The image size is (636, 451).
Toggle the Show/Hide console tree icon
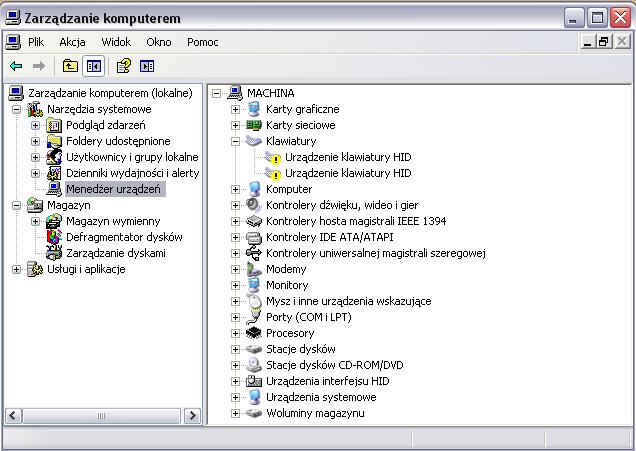pyautogui.click(x=94, y=66)
